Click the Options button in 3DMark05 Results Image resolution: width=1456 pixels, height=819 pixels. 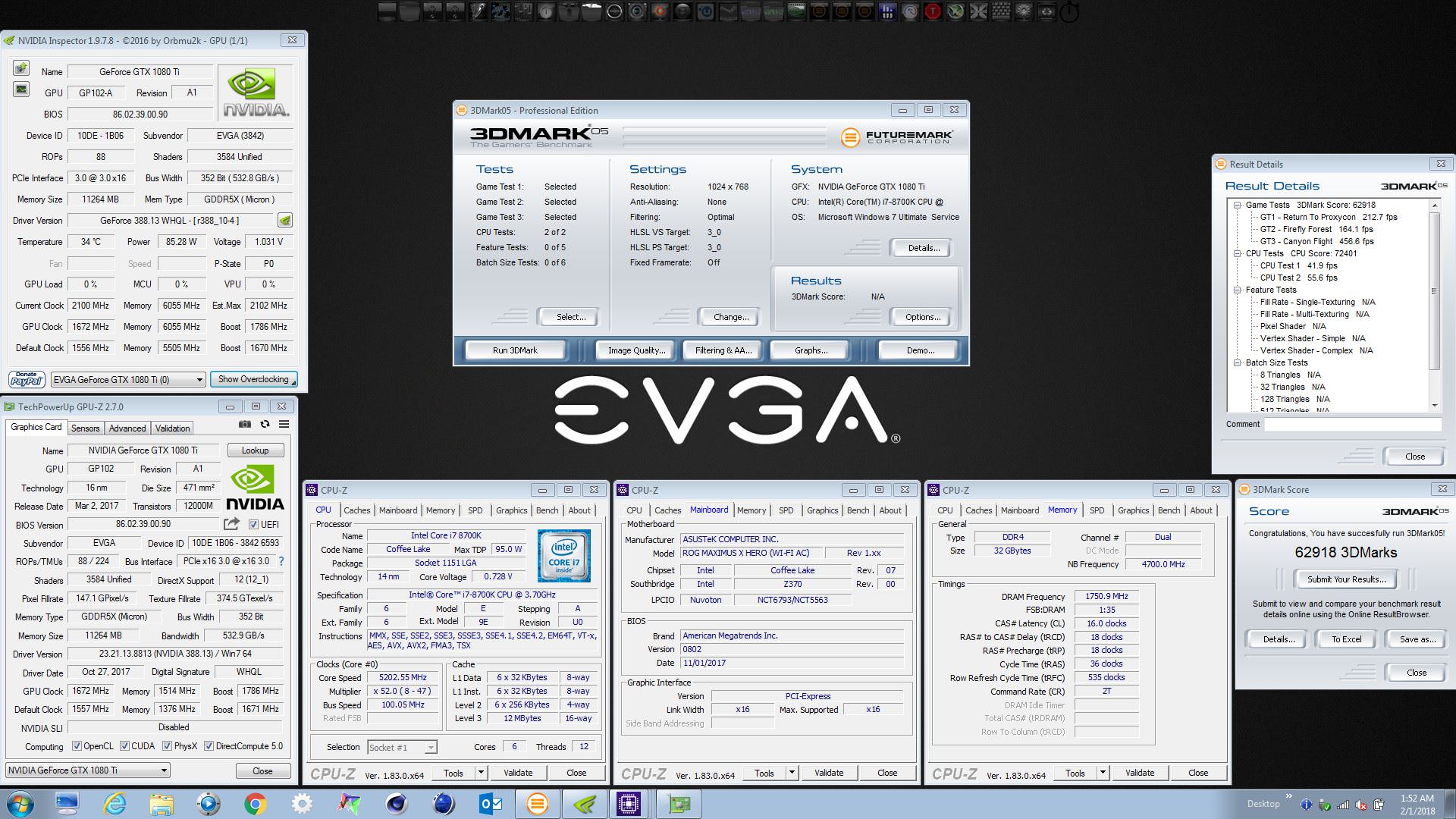923,317
